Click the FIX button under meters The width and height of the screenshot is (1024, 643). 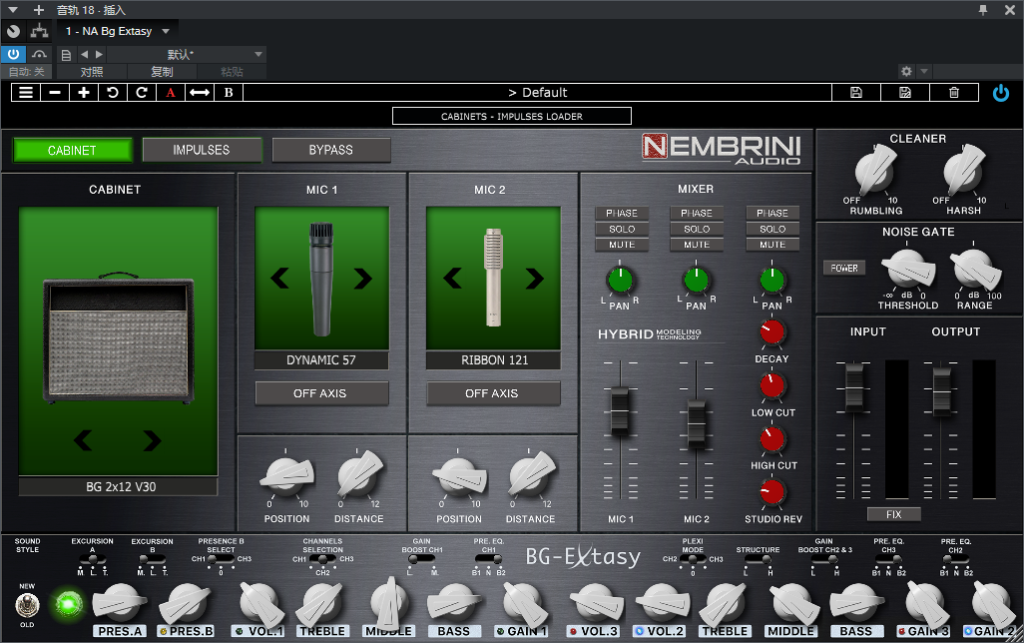[894, 514]
